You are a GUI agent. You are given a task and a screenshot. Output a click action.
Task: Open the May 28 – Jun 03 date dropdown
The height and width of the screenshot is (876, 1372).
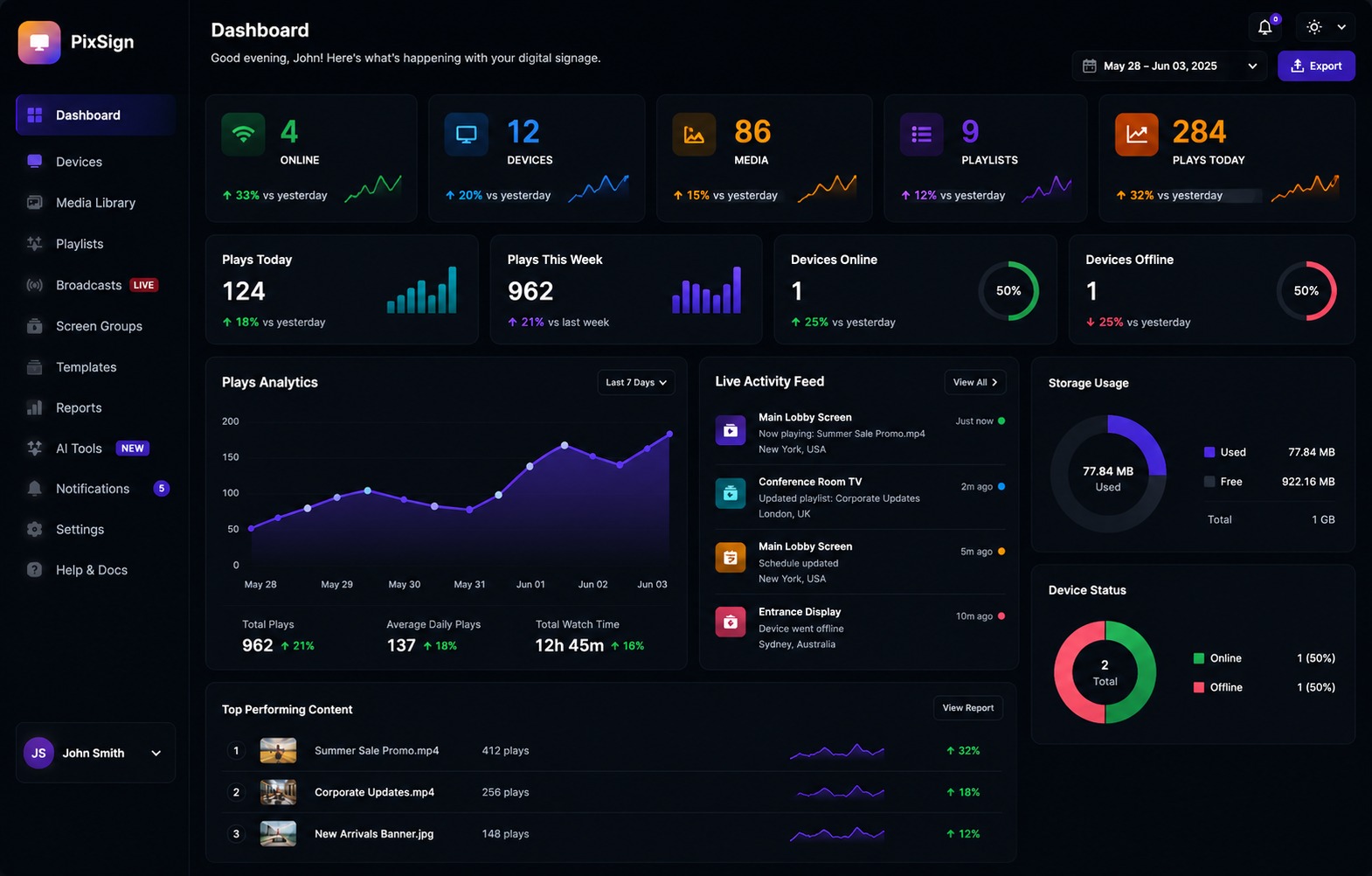pos(1169,66)
